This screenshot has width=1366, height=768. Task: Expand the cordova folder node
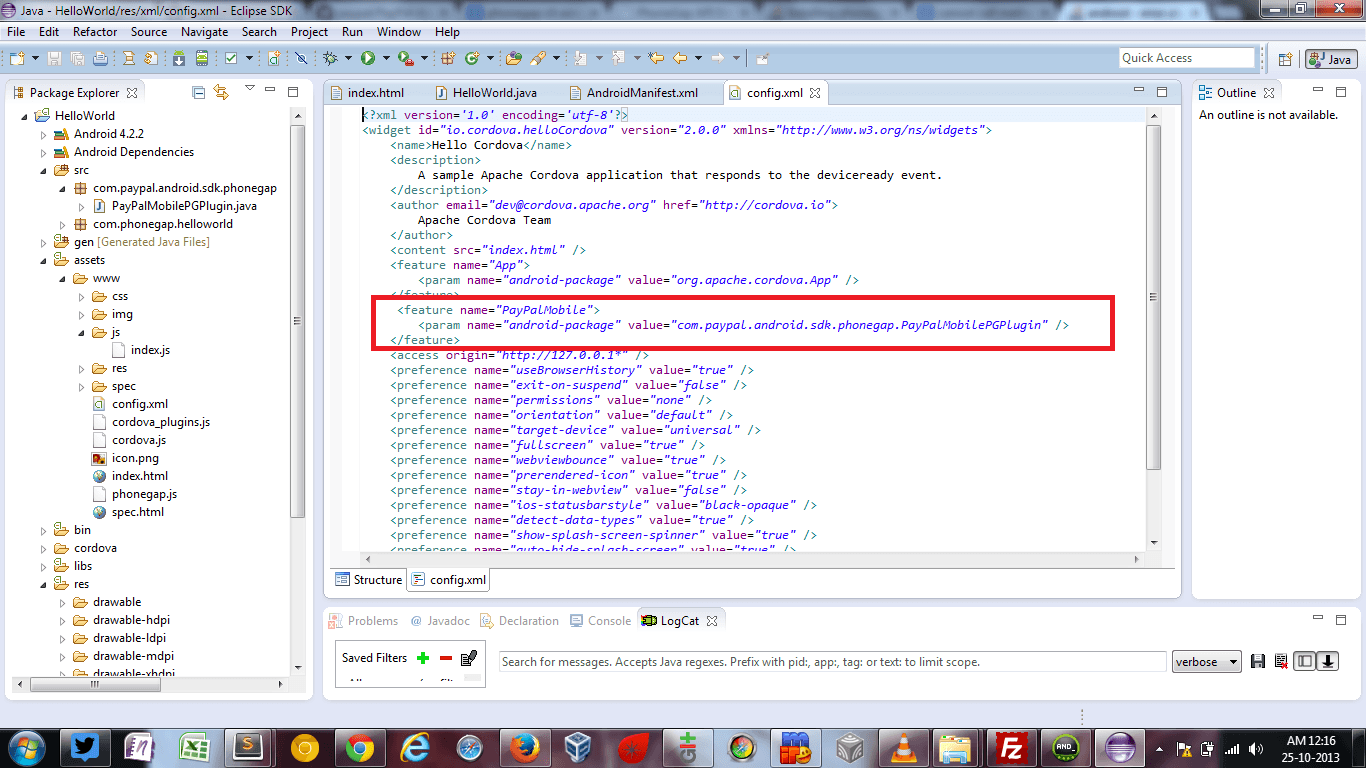43,548
